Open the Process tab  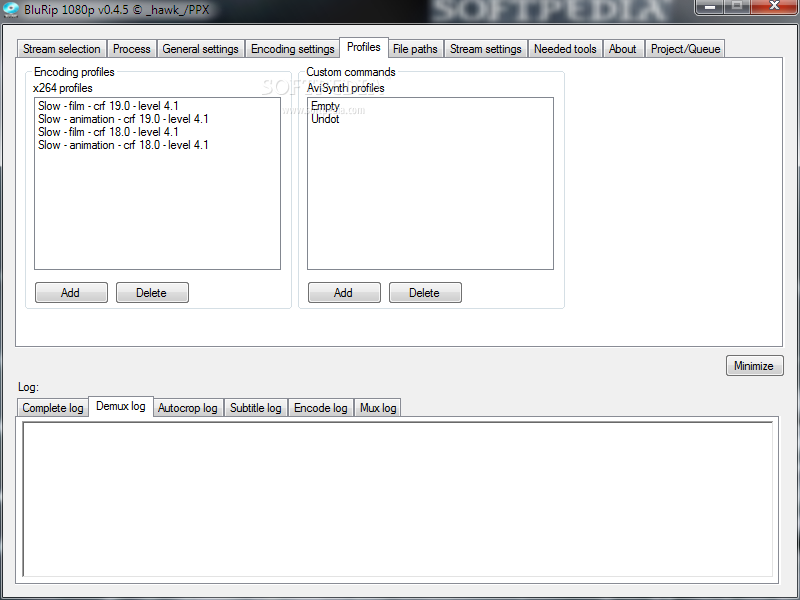132,49
